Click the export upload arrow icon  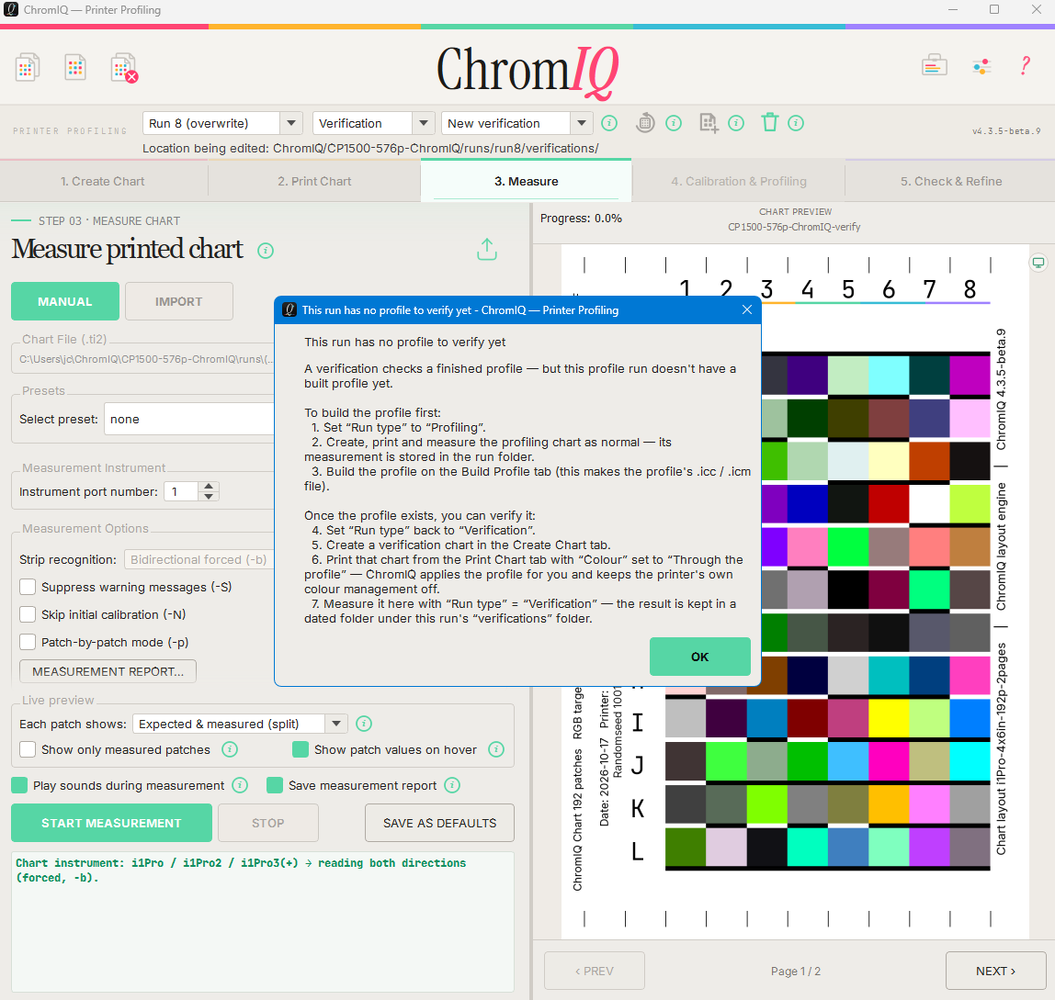click(487, 249)
